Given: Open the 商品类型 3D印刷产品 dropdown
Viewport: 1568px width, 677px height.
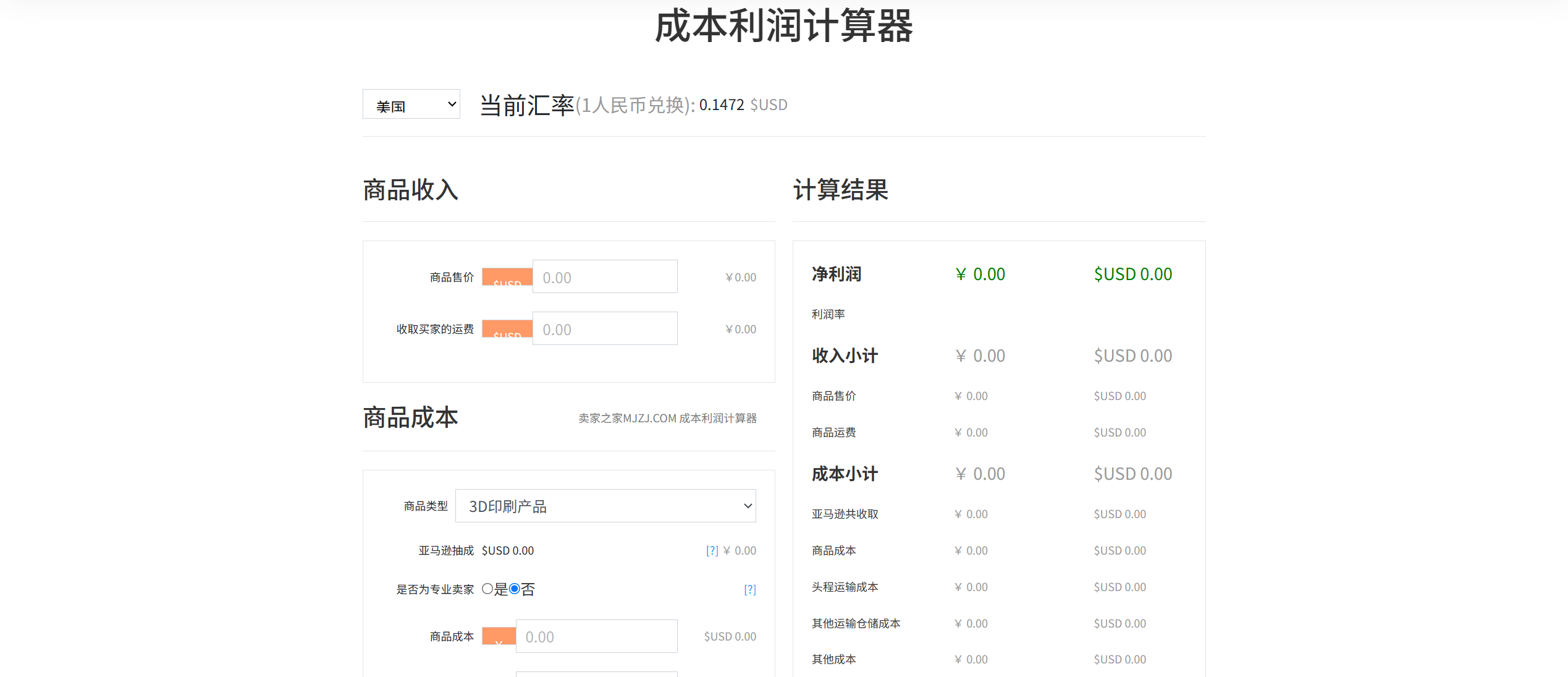Looking at the screenshot, I should [605, 506].
